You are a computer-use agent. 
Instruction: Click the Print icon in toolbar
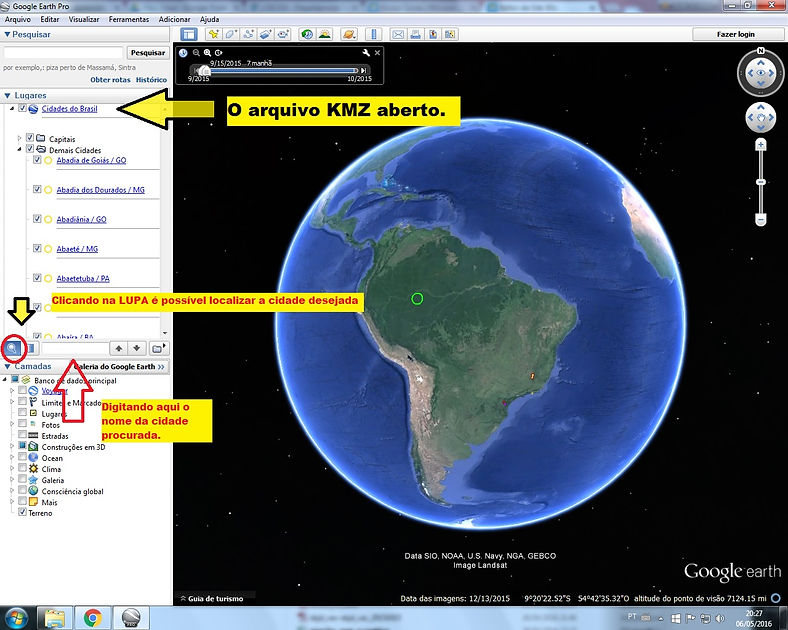(415, 34)
